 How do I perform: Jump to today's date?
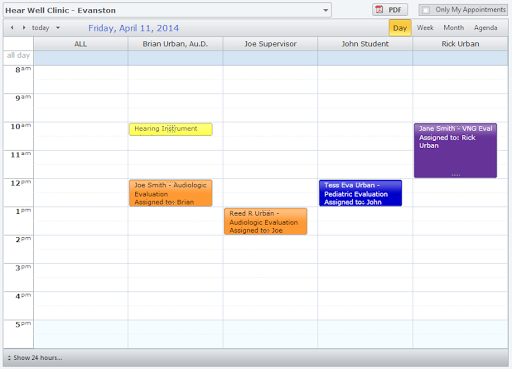(x=40, y=28)
